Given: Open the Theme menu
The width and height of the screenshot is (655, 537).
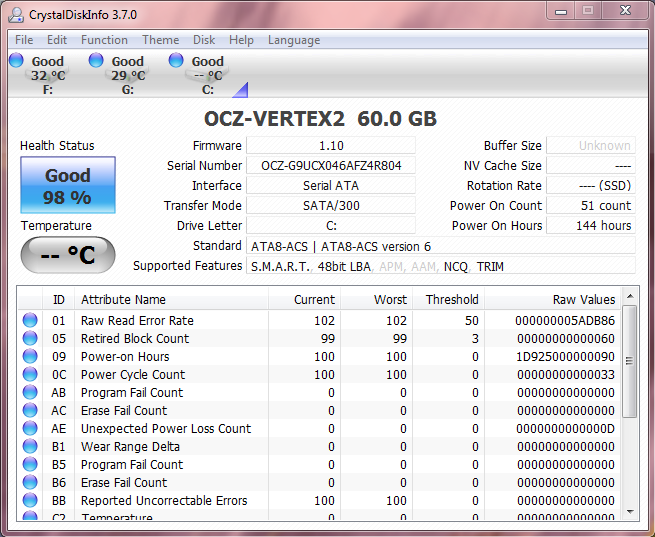Looking at the screenshot, I should (x=160, y=40).
